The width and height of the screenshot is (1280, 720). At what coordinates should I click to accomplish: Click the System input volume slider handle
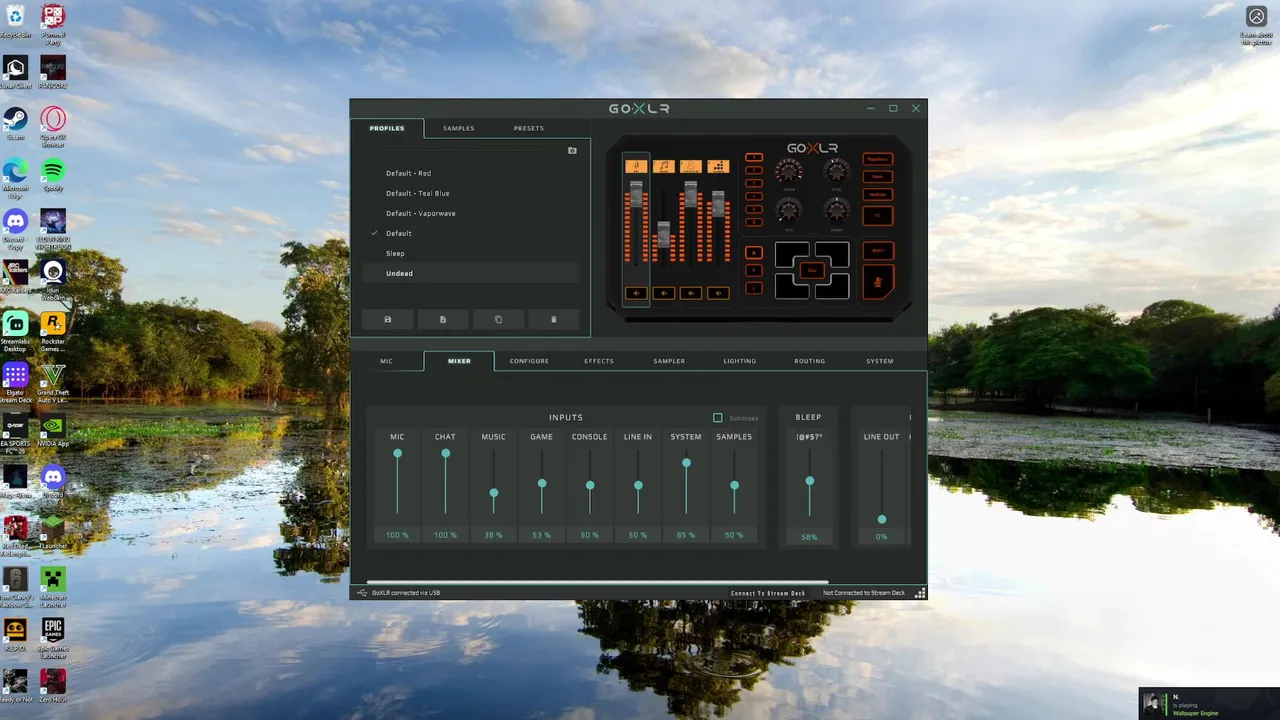click(x=686, y=463)
